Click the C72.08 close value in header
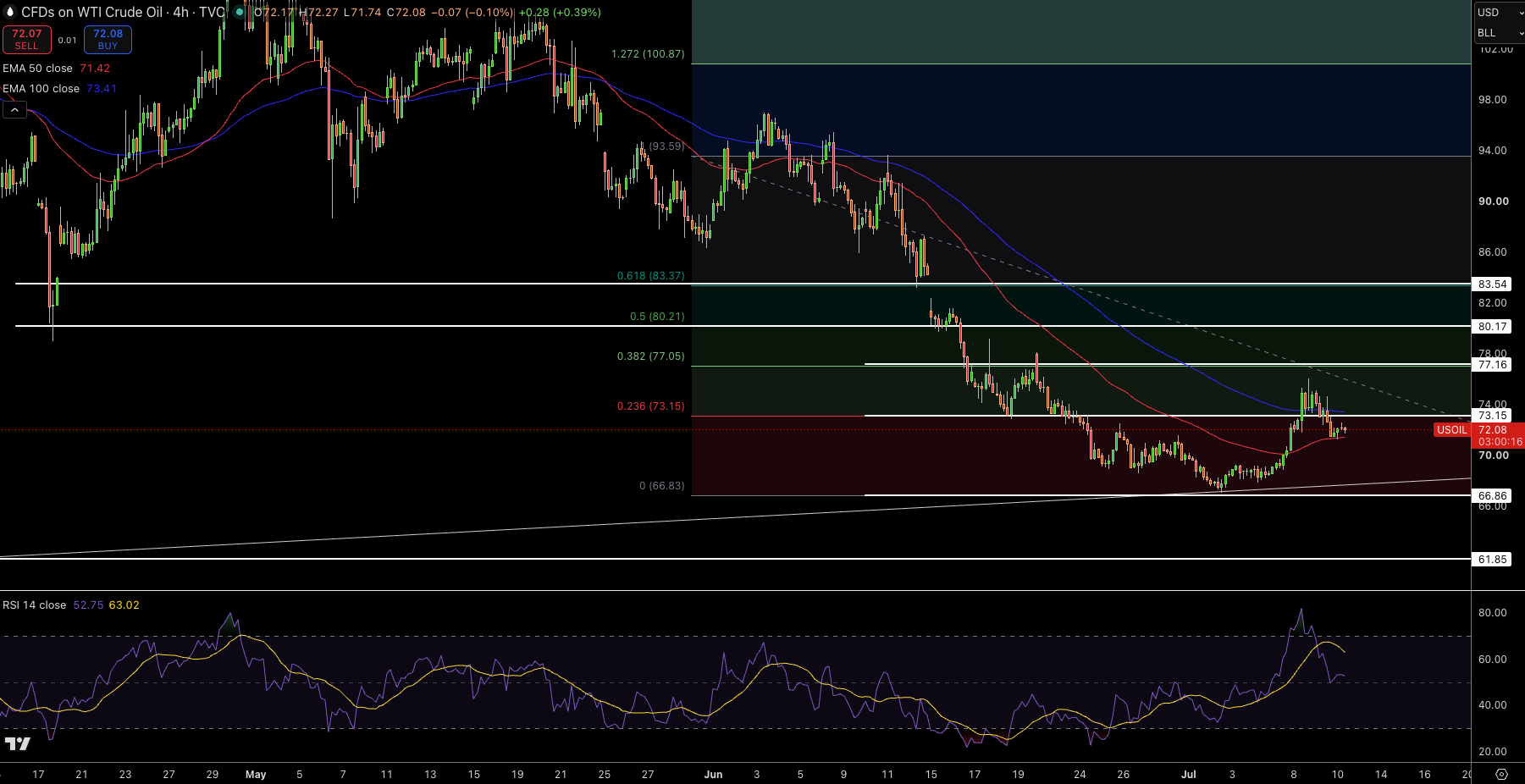The height and width of the screenshot is (784, 1525). [x=406, y=12]
